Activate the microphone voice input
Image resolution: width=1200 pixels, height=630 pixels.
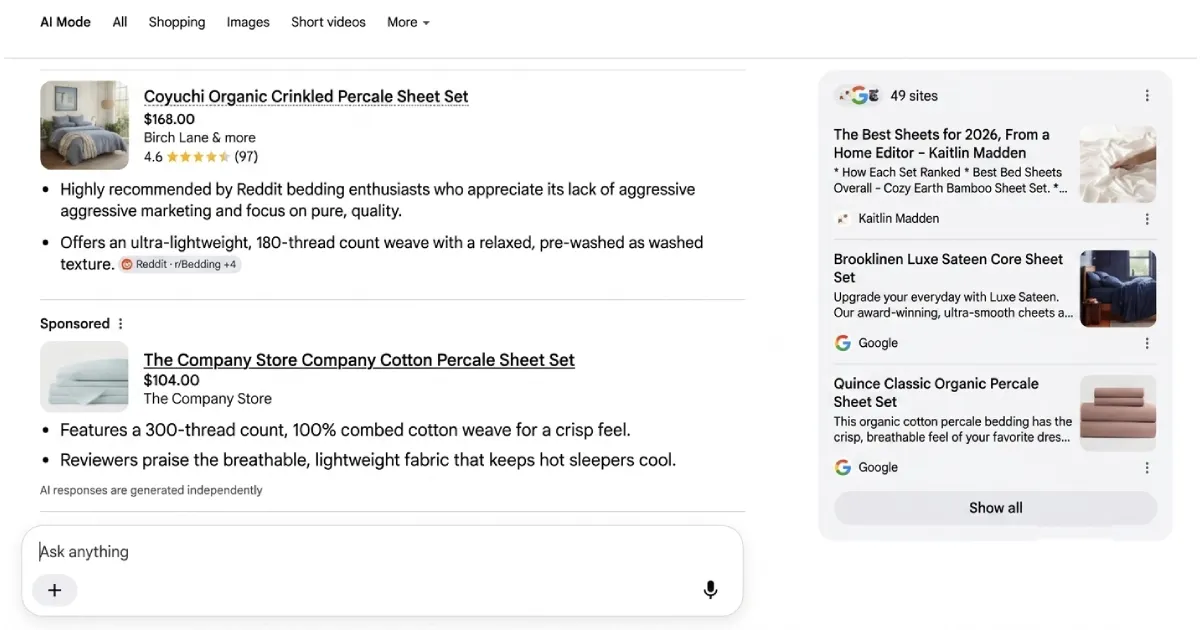click(x=710, y=590)
